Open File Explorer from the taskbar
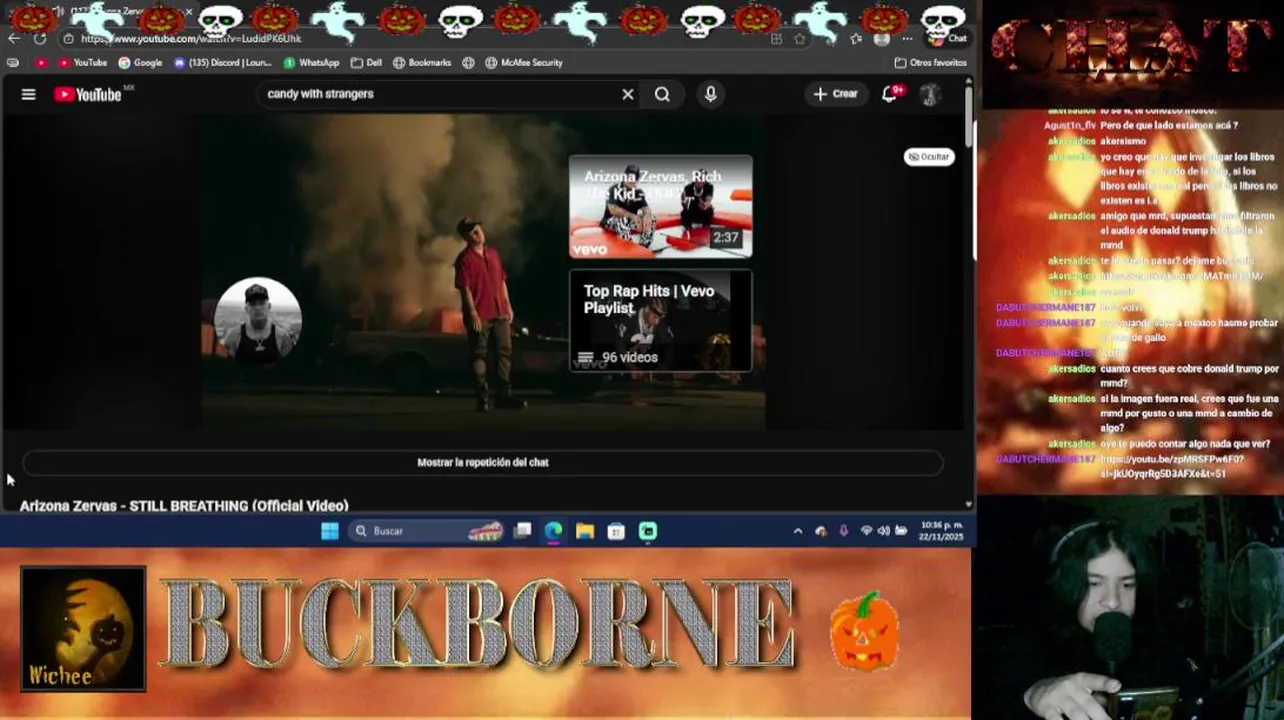The height and width of the screenshot is (720, 1284). coord(585,531)
